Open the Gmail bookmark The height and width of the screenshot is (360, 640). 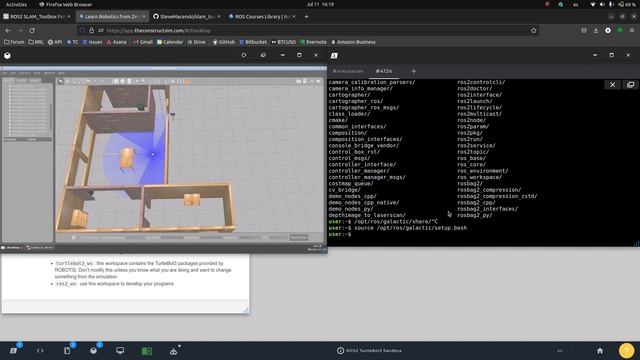tap(143, 42)
